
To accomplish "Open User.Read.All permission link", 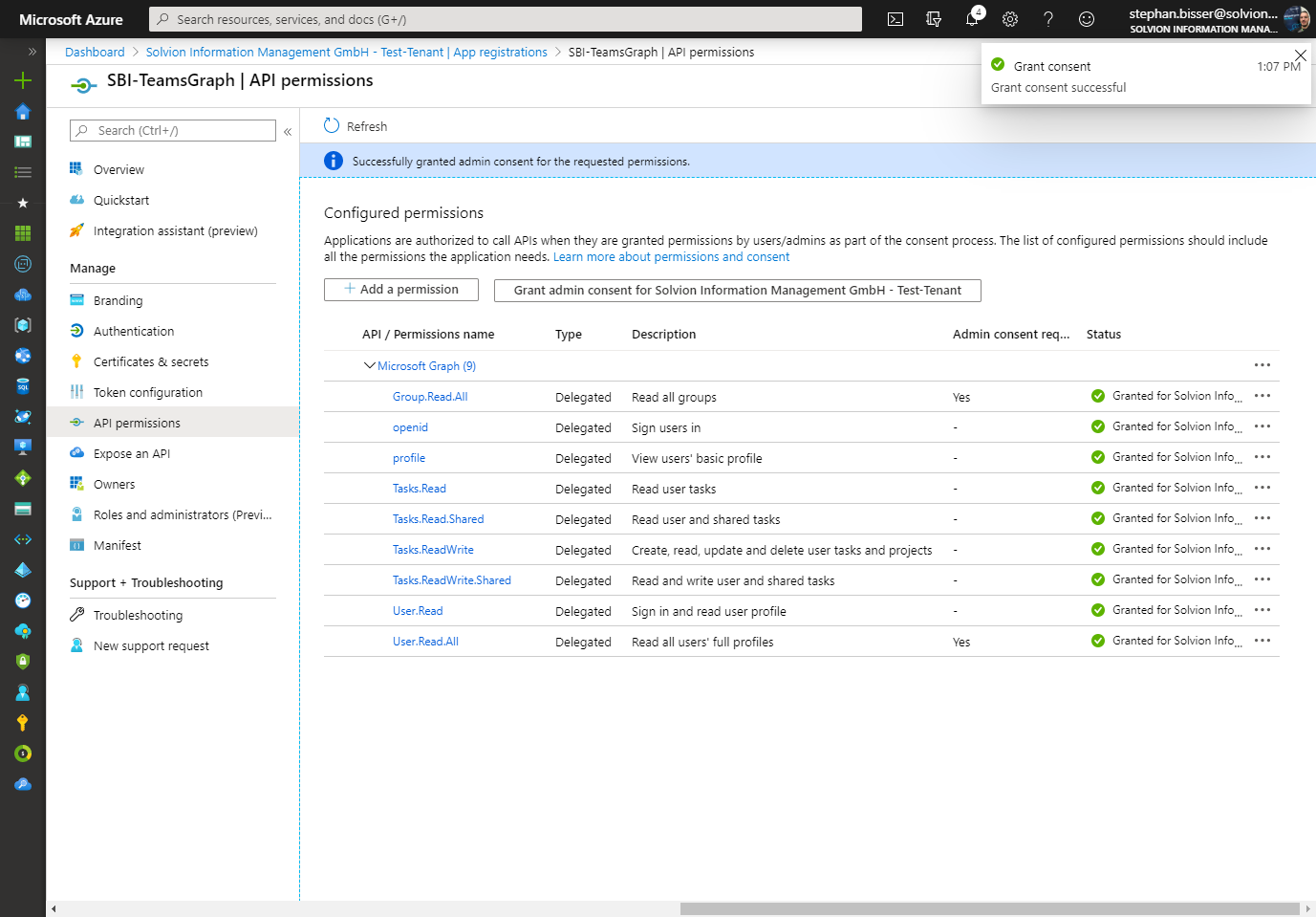I will click(425, 642).
